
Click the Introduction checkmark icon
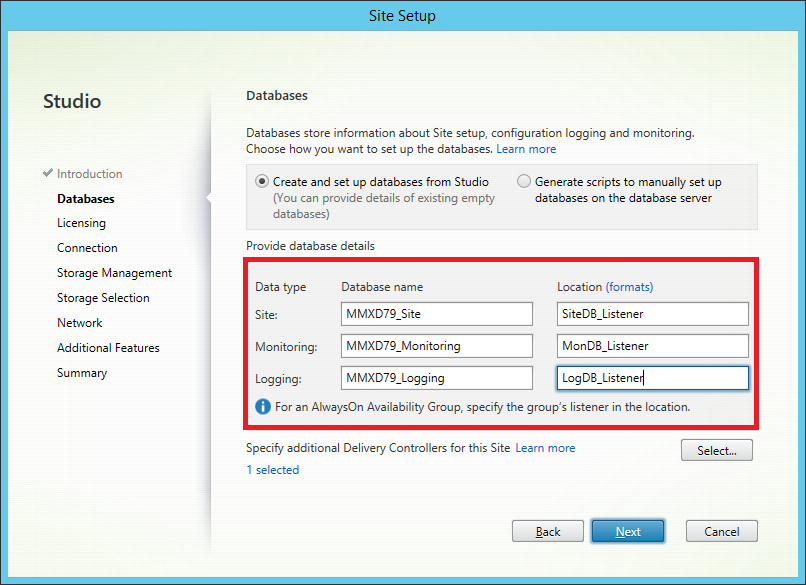(48, 174)
